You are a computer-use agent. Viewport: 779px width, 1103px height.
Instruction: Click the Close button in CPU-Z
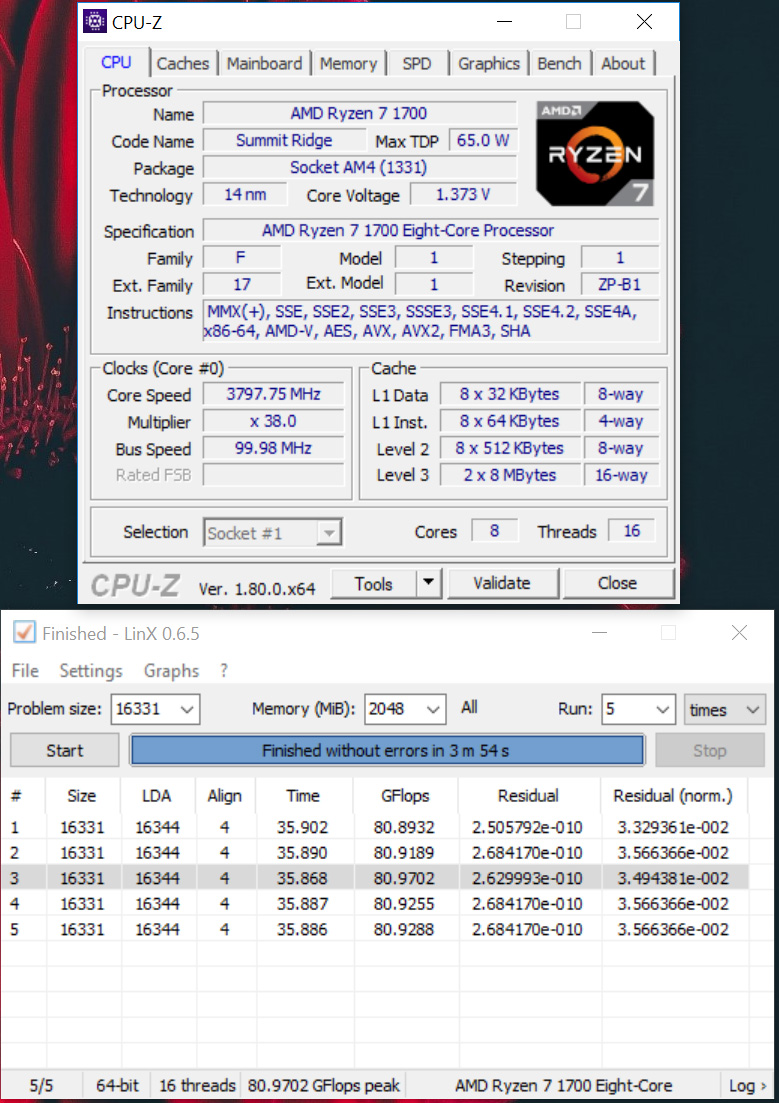pos(617,583)
